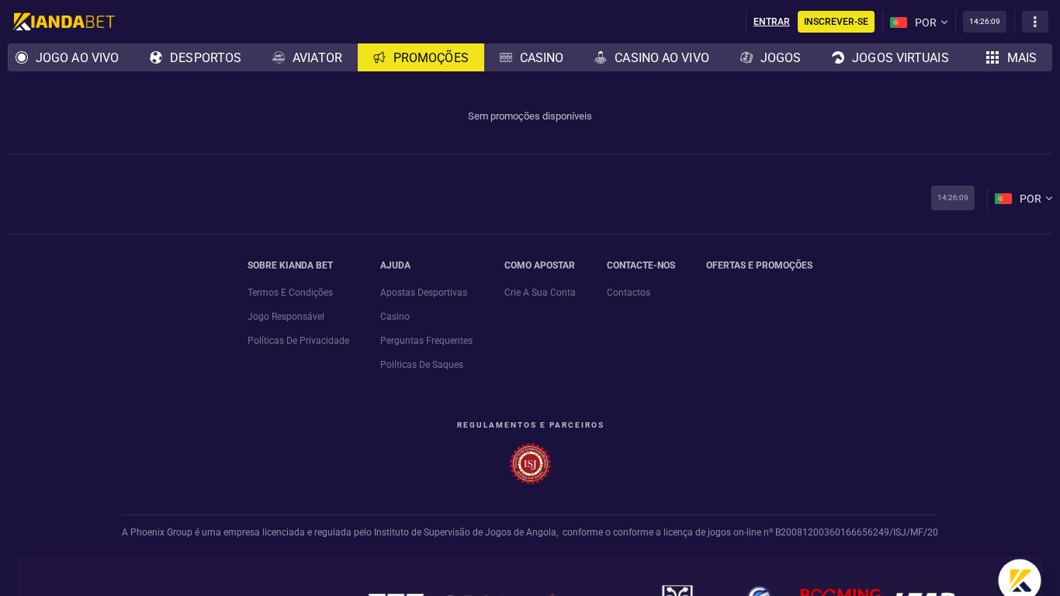
Task: Click the Ajuda heading
Action: [395, 266]
